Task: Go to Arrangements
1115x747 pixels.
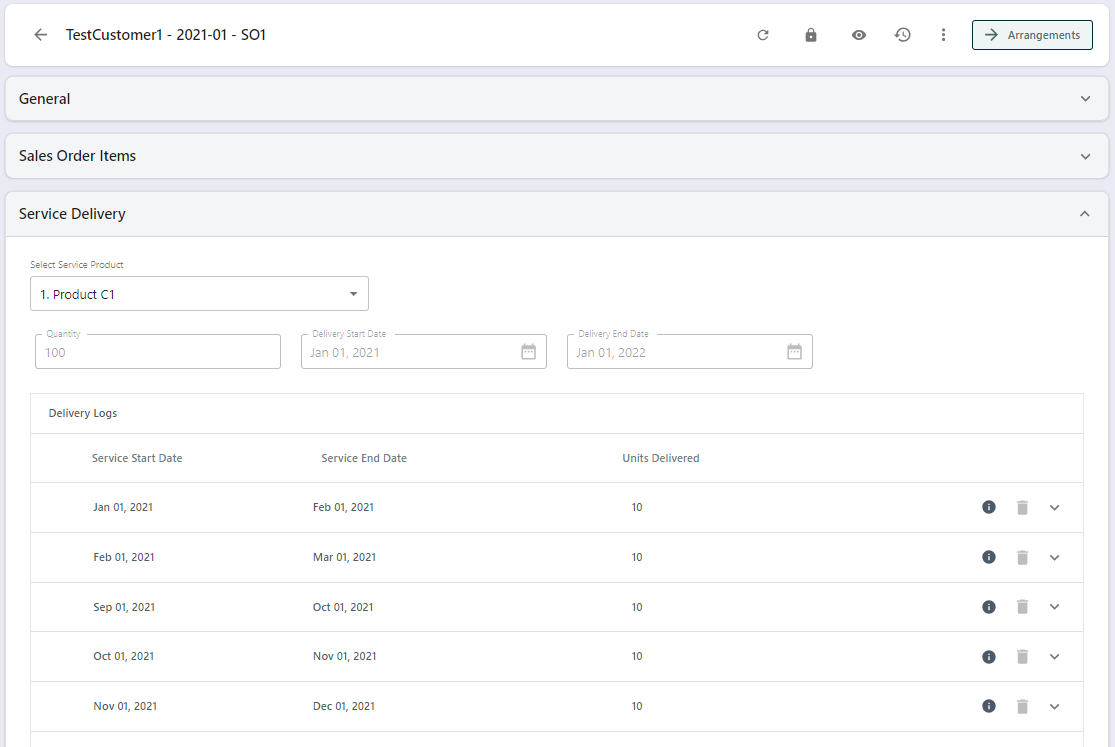Action: coord(1032,35)
